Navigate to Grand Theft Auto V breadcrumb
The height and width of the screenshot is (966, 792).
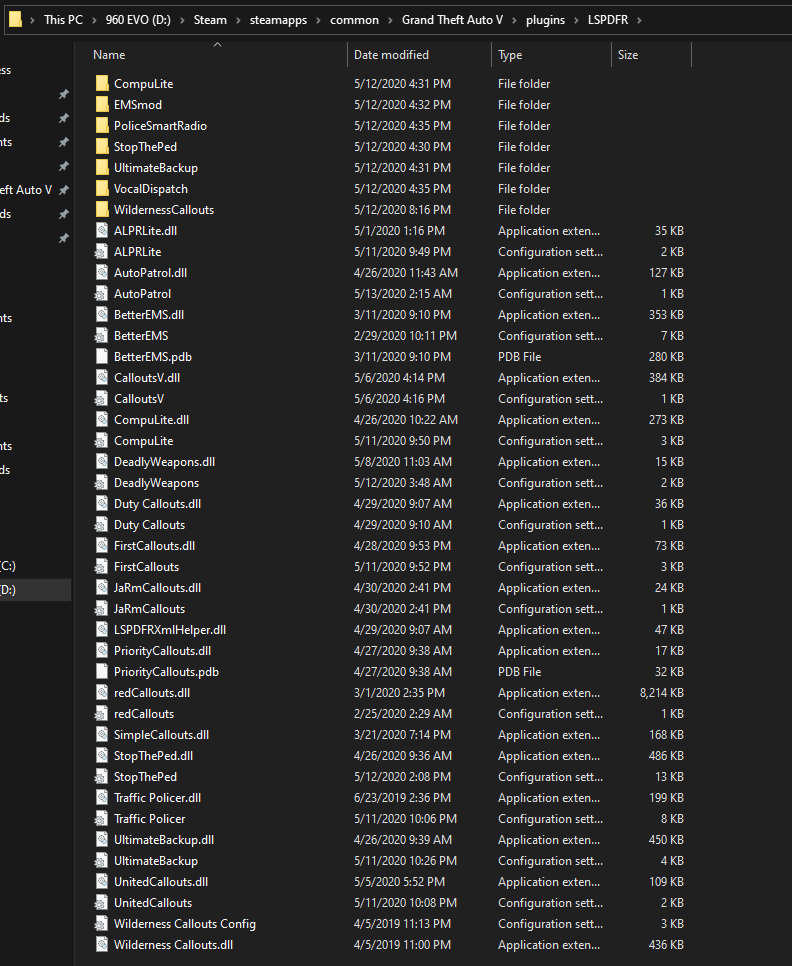[x=453, y=20]
